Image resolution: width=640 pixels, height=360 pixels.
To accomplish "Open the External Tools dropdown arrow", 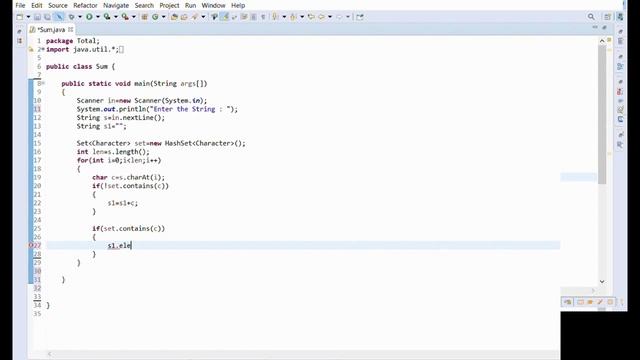I will 133,17.
